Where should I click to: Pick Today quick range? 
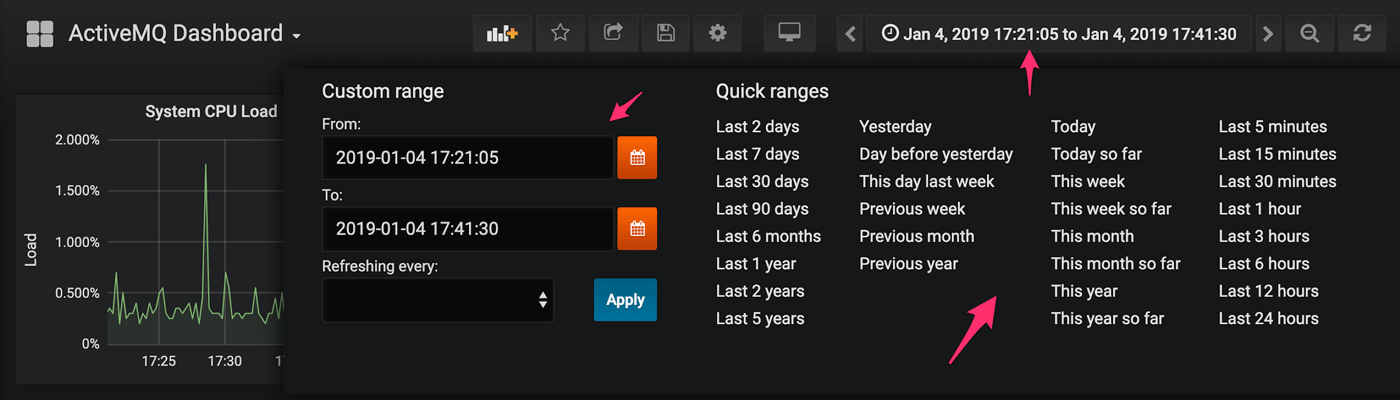pyautogui.click(x=1073, y=127)
